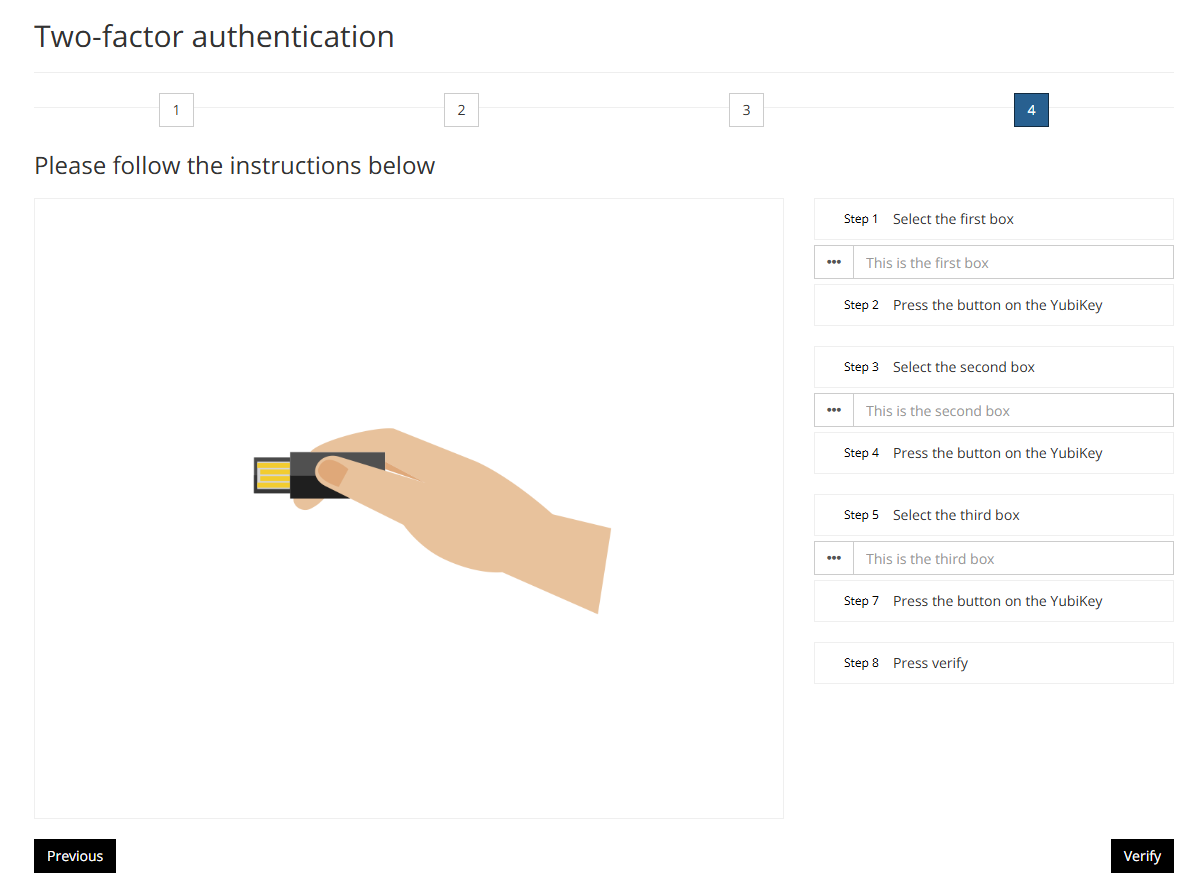
Task: Click the "Press verify" instruction row
Action: click(x=930, y=663)
